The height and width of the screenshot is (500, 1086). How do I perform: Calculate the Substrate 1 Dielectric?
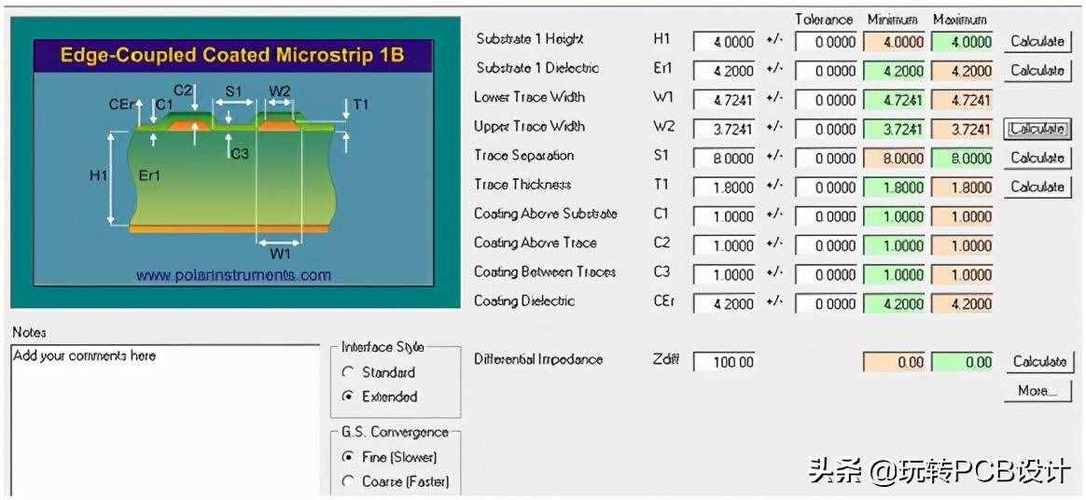pyautogui.click(x=1038, y=71)
